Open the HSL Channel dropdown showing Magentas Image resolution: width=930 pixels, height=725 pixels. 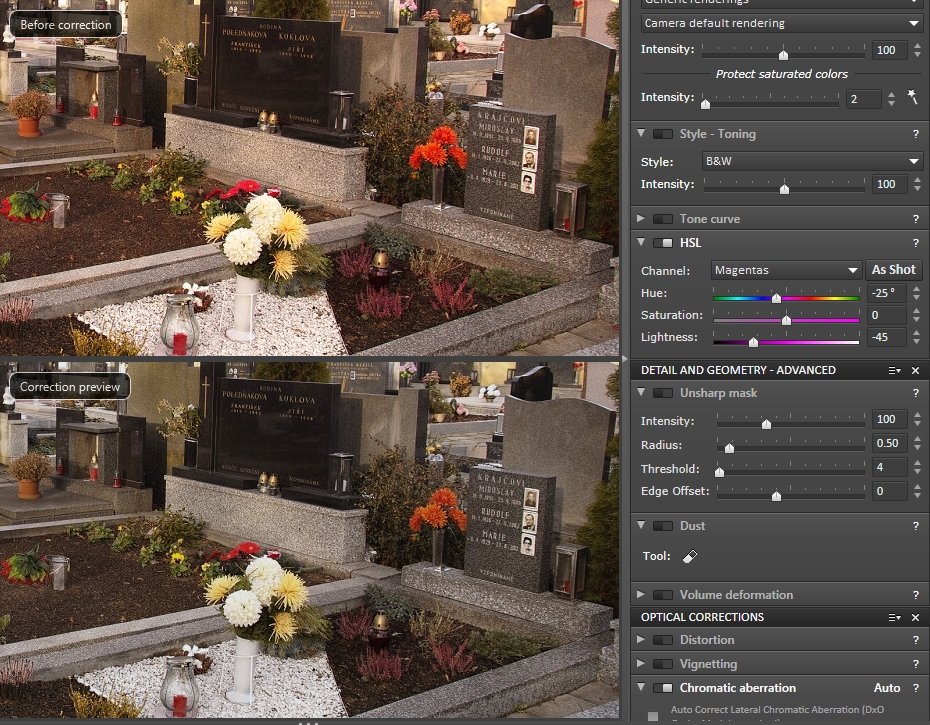click(x=786, y=270)
